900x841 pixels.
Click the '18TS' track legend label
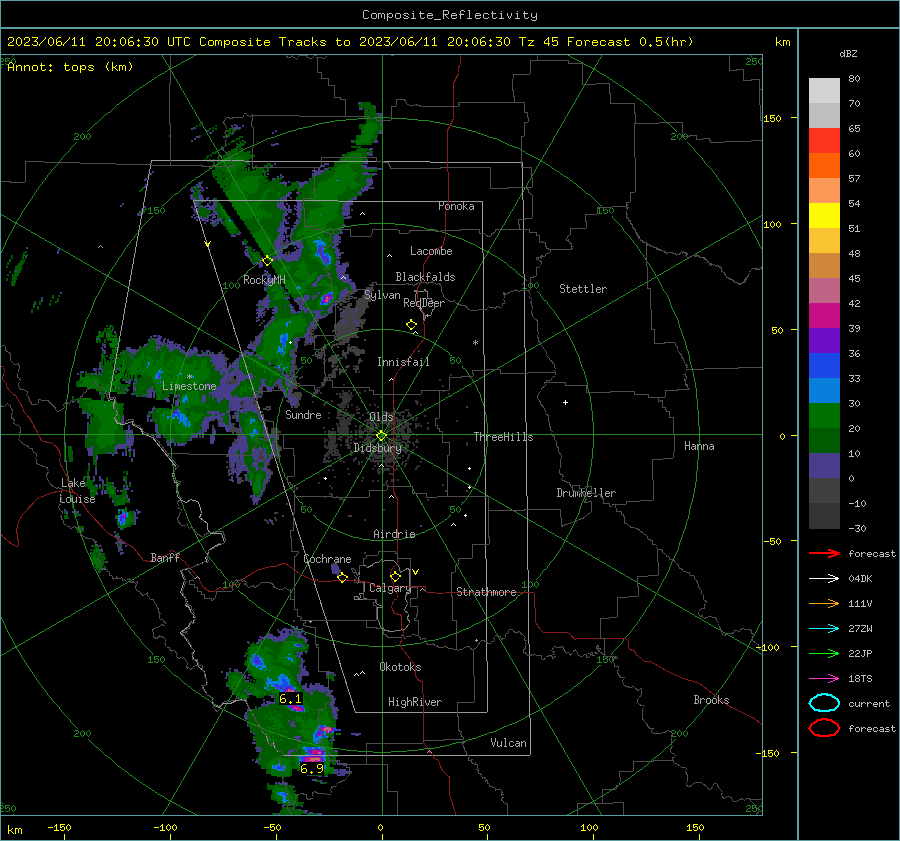[x=860, y=679]
